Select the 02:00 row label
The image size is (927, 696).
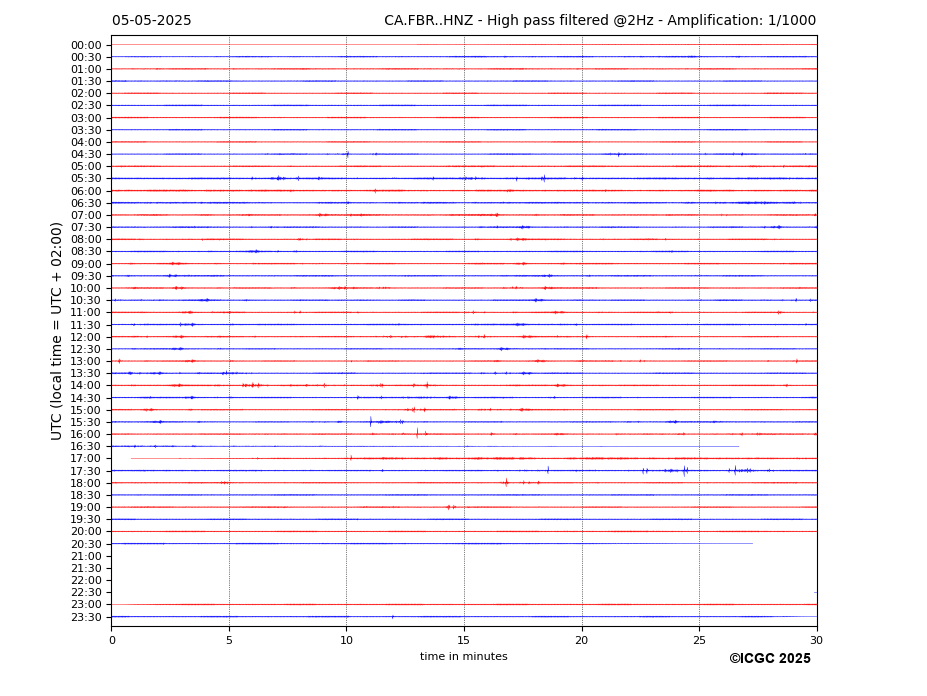tap(86, 93)
